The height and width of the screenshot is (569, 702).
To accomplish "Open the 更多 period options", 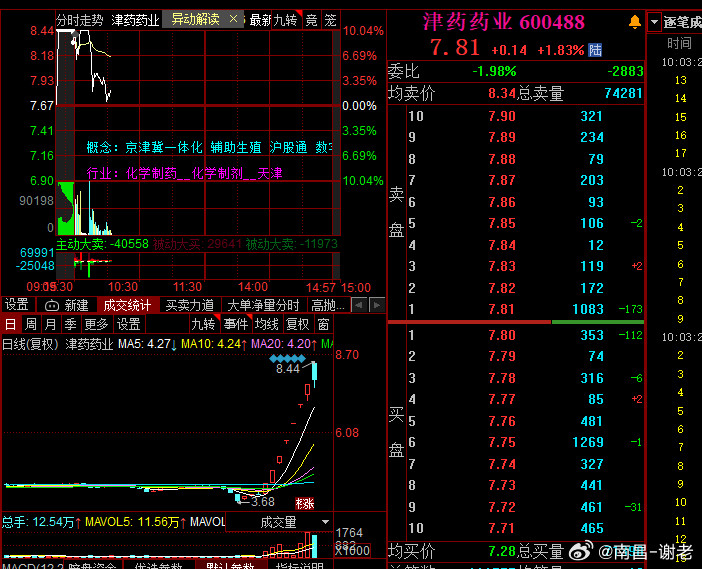I will pyautogui.click(x=96, y=324).
